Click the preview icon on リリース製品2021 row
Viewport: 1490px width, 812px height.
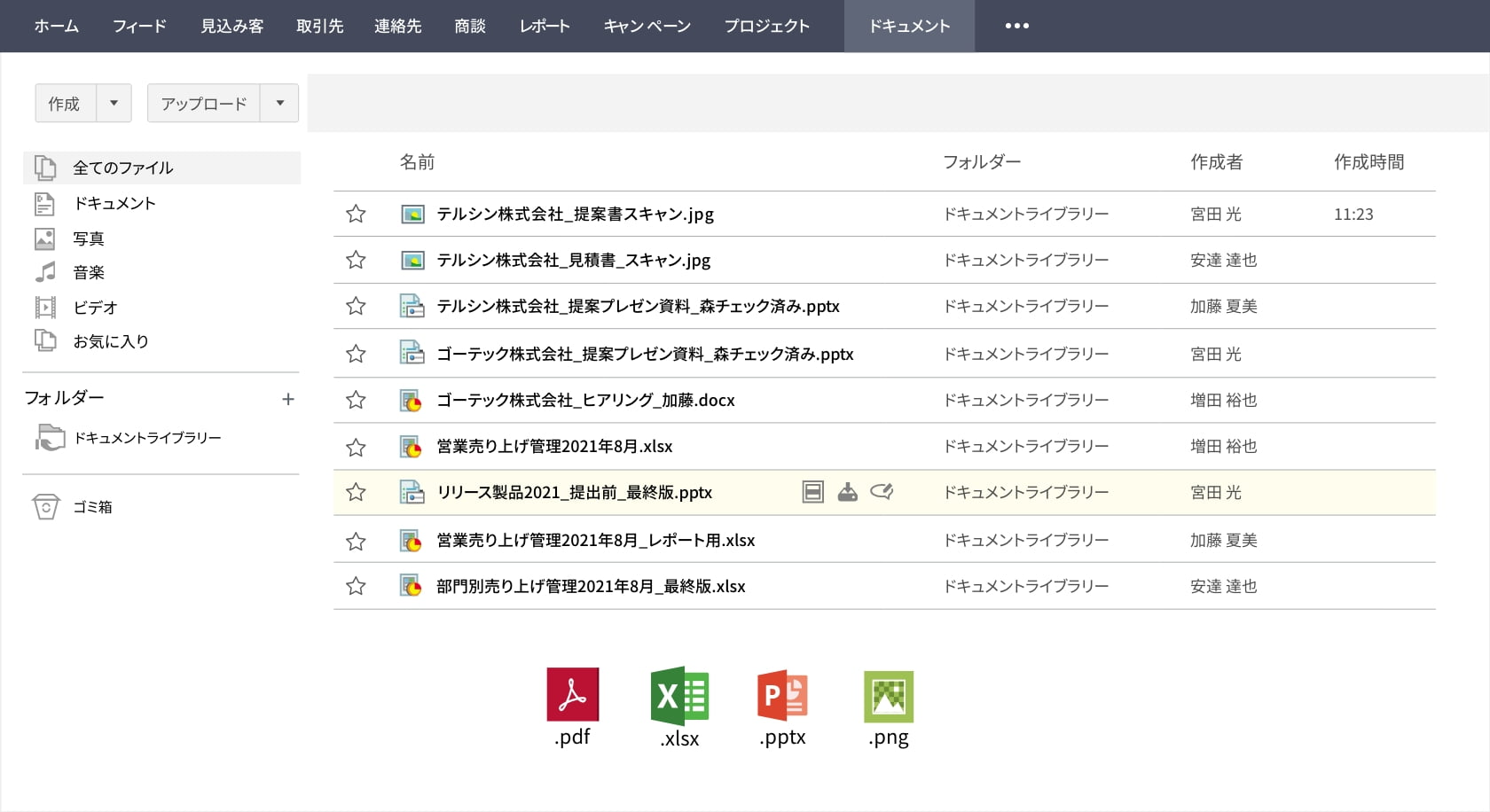click(812, 492)
